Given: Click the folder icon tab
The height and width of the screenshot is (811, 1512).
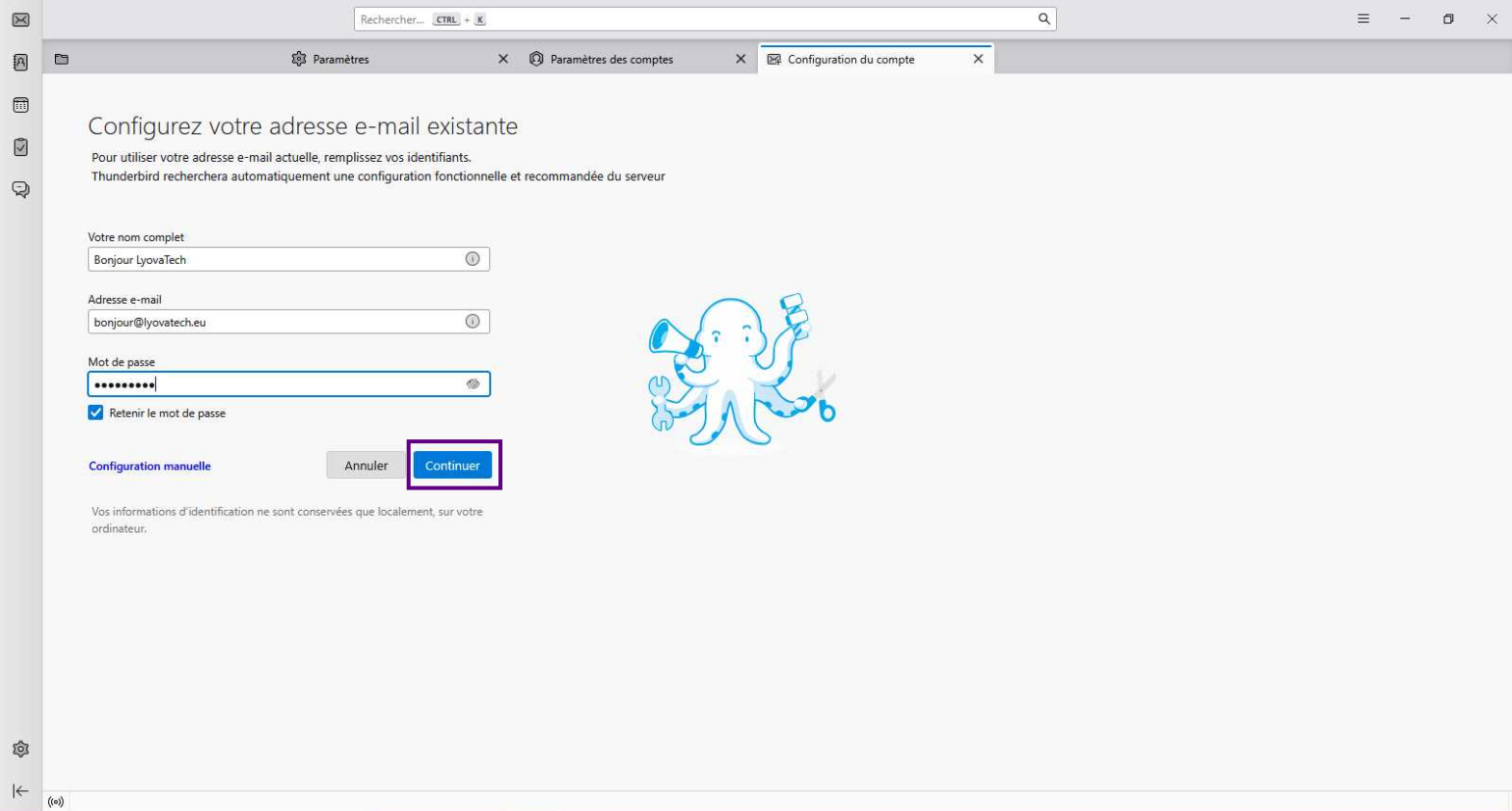Looking at the screenshot, I should [x=62, y=59].
